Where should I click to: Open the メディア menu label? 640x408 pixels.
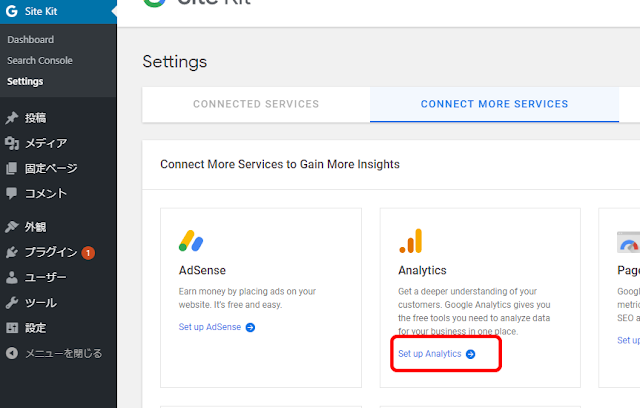[46, 143]
